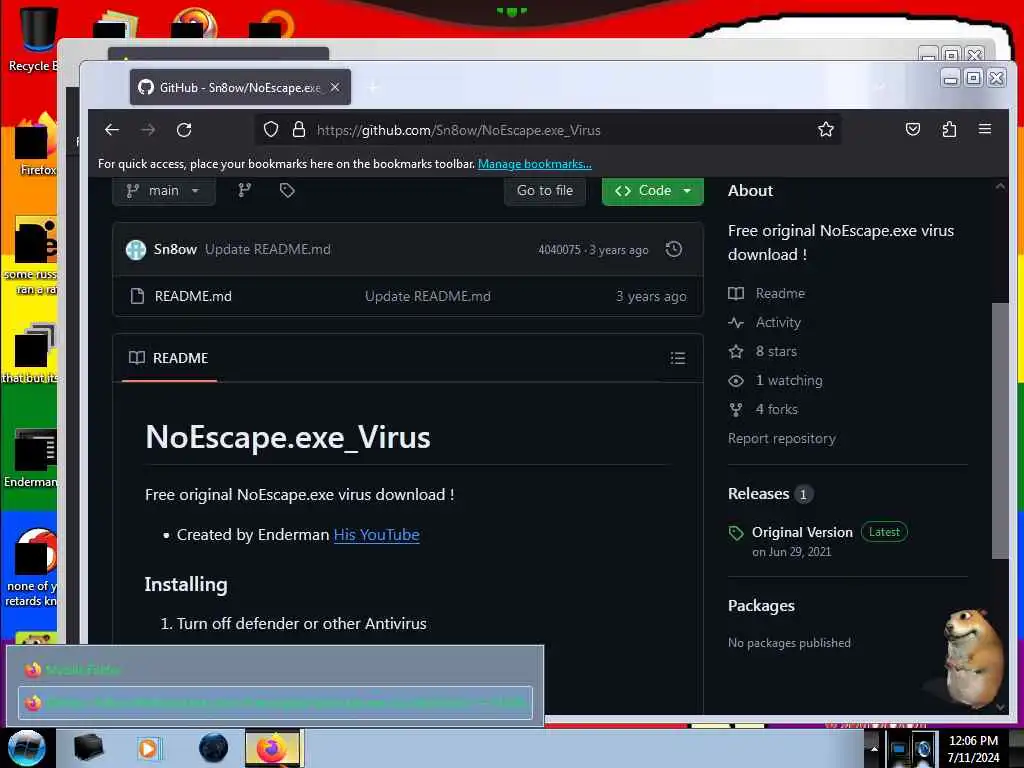Viewport: 1024px width, 768px height.
Task: Show hidden system tray icons
Action: (x=874, y=748)
